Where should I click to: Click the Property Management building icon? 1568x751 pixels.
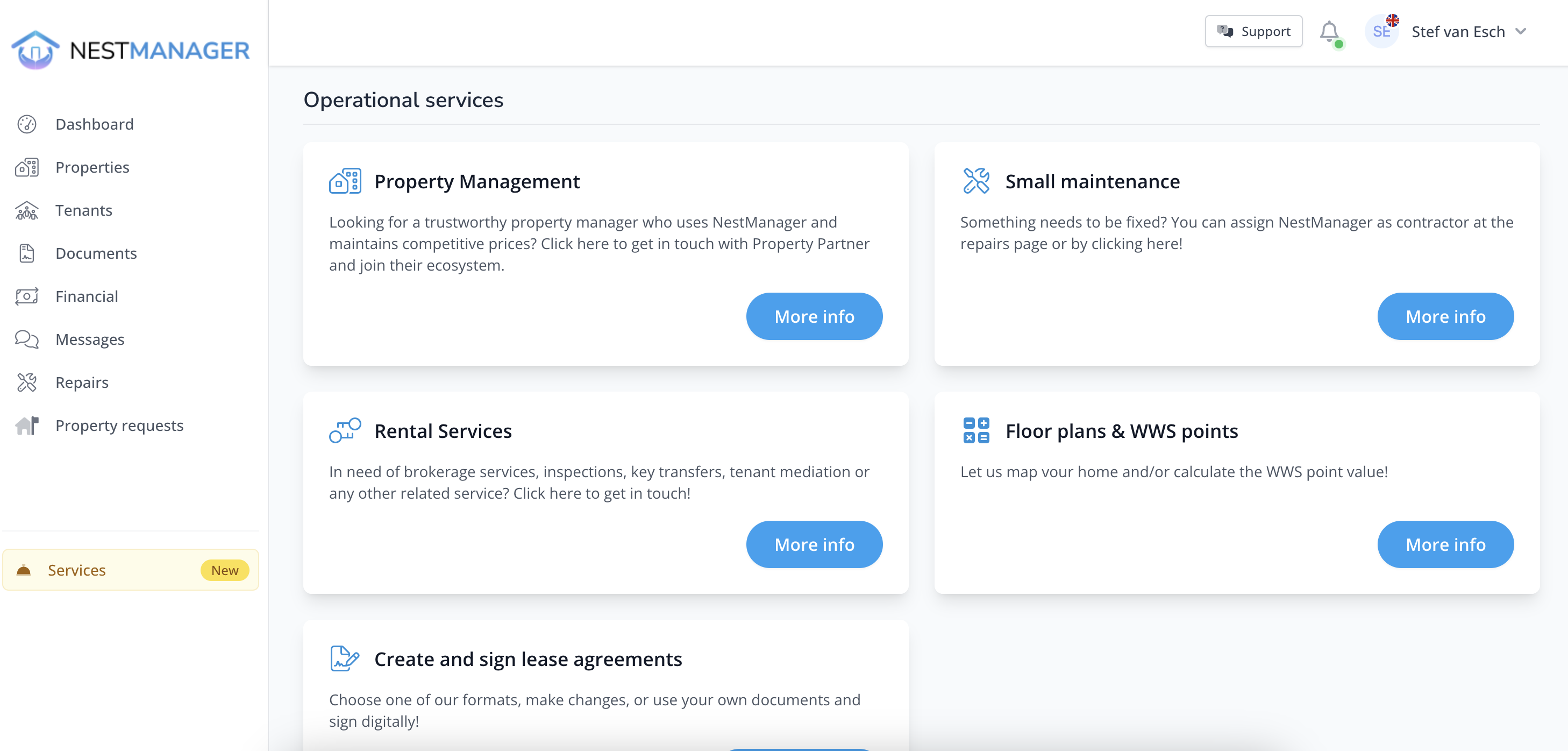point(345,181)
